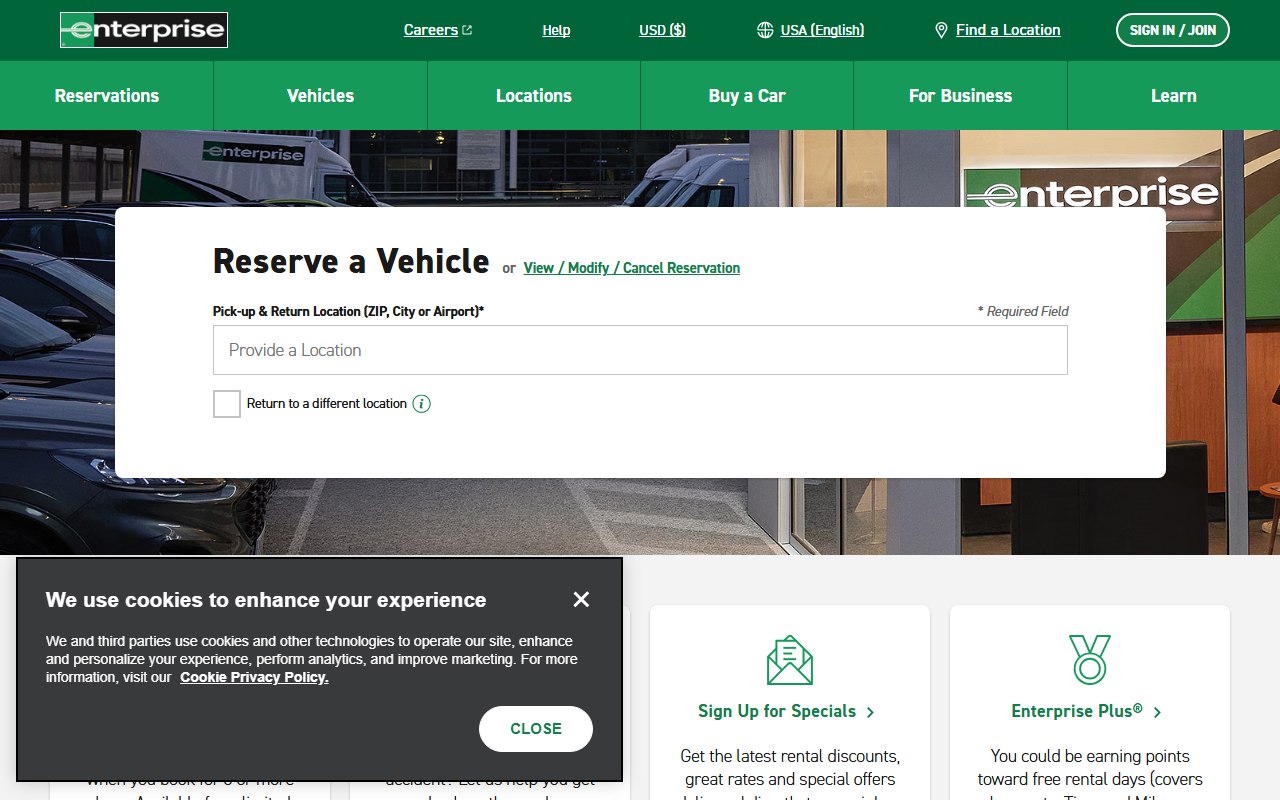Open the Vehicles menu
Image resolution: width=1280 pixels, height=800 pixels.
(x=320, y=96)
